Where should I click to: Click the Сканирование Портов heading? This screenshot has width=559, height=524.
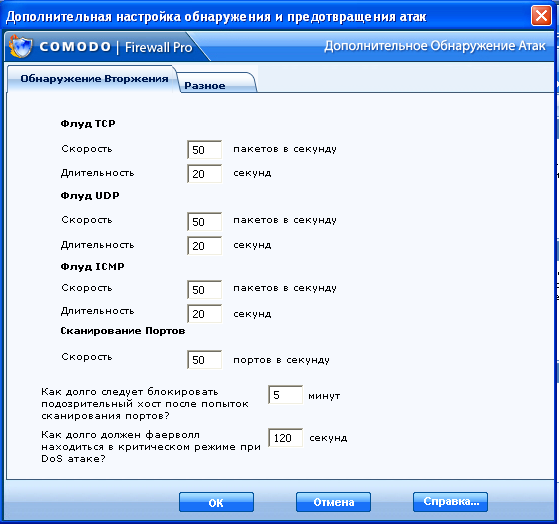123,331
